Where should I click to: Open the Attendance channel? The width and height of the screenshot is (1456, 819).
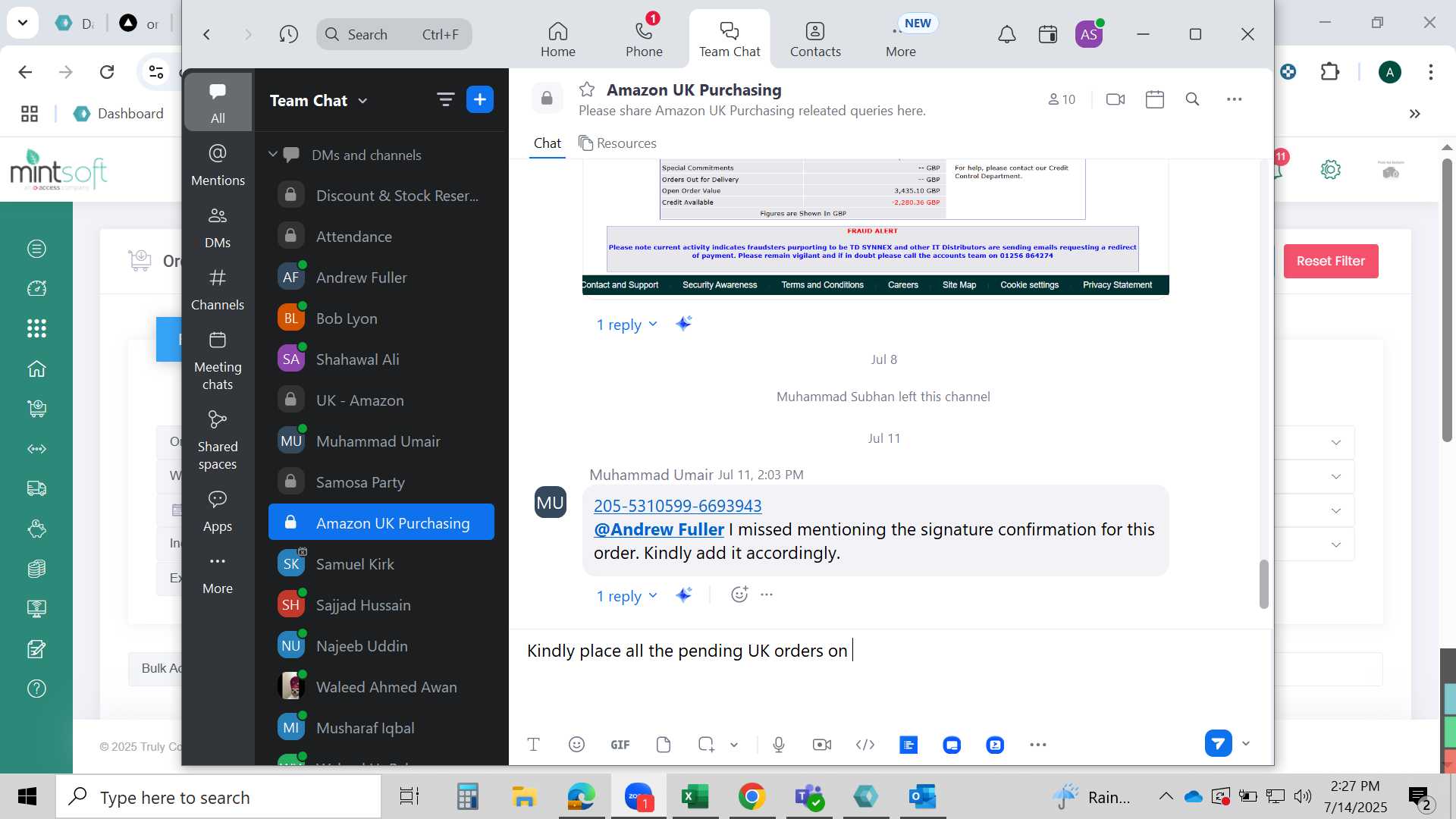click(381, 236)
